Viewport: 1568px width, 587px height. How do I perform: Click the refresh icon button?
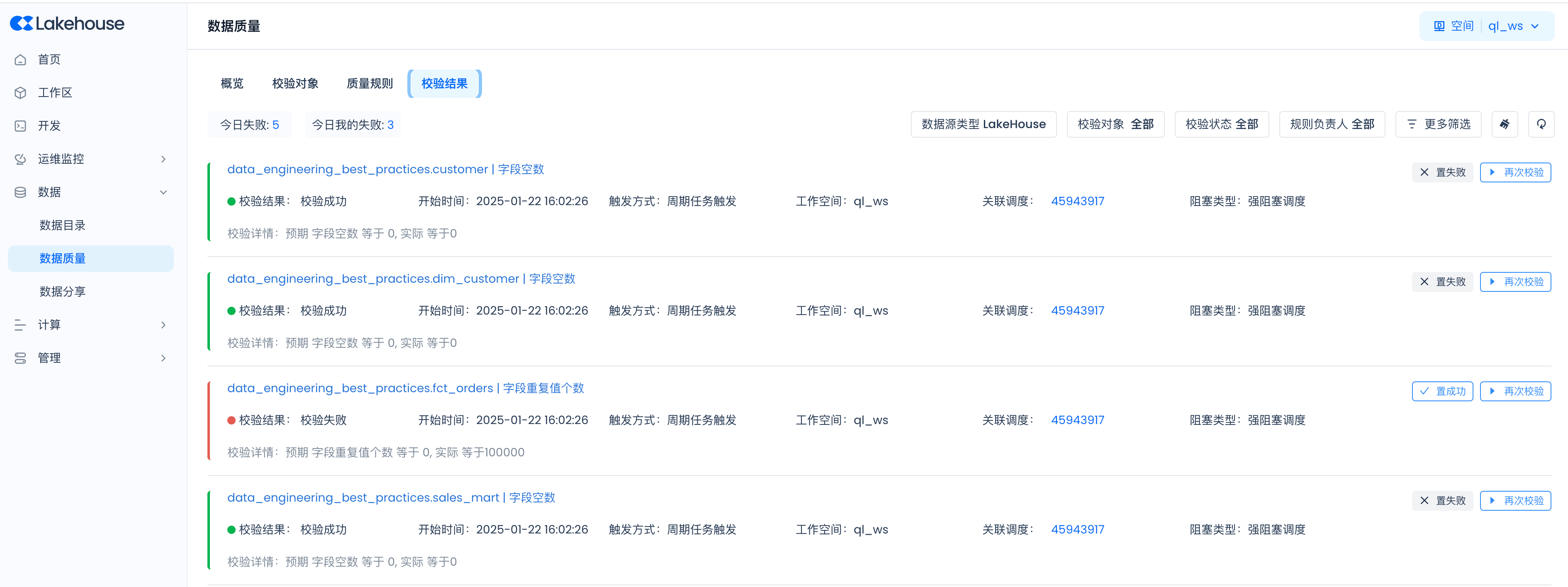click(x=1541, y=124)
